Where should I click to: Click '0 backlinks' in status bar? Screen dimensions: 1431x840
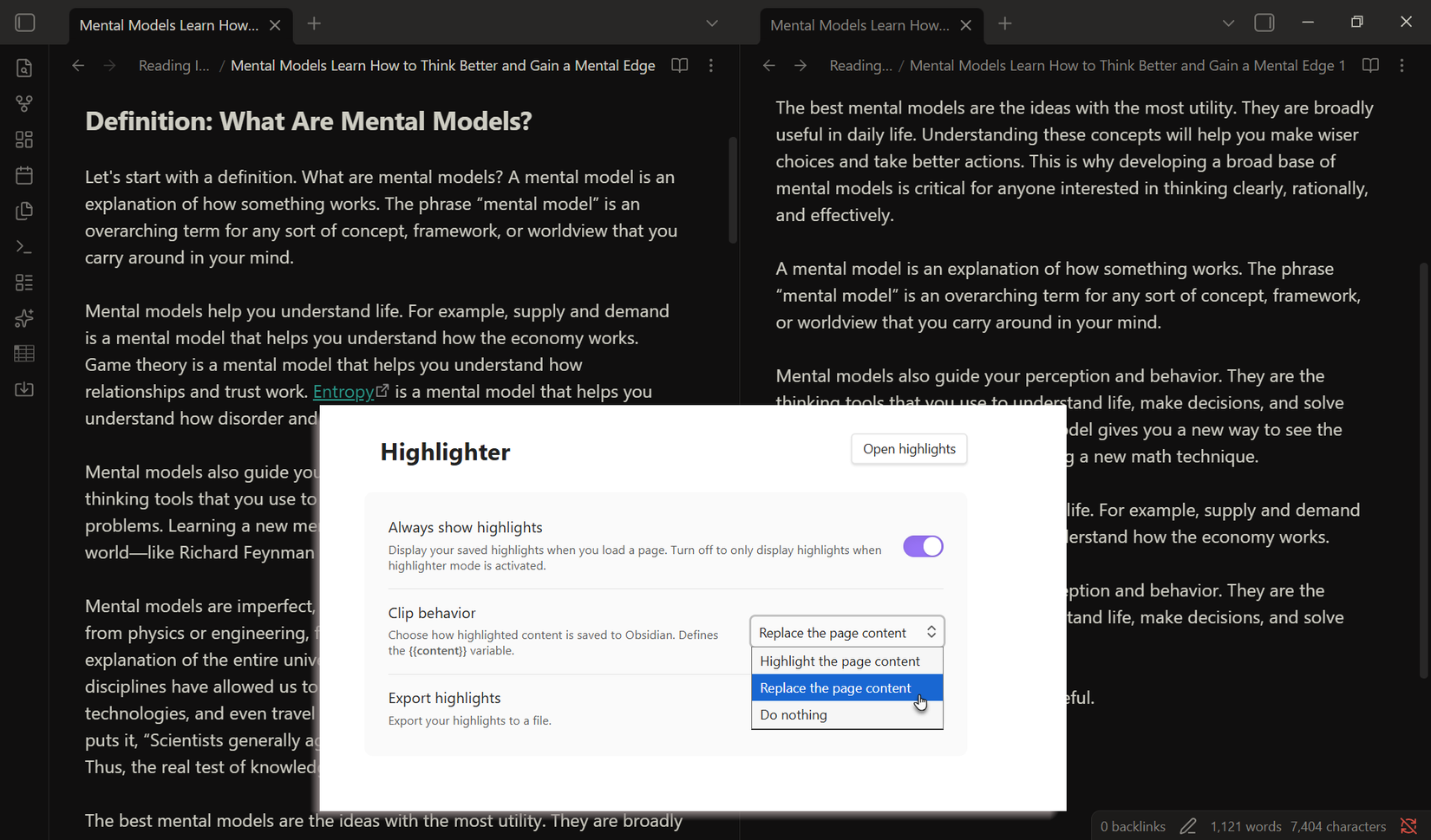[x=1133, y=827]
